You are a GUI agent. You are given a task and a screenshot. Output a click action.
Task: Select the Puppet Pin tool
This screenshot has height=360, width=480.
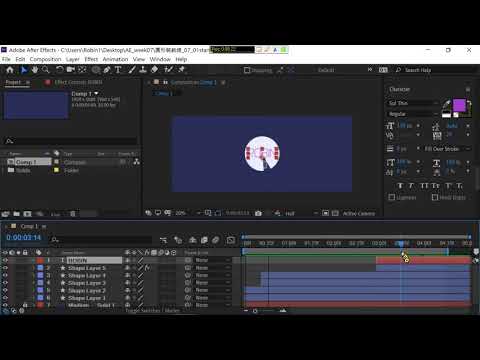(182, 70)
